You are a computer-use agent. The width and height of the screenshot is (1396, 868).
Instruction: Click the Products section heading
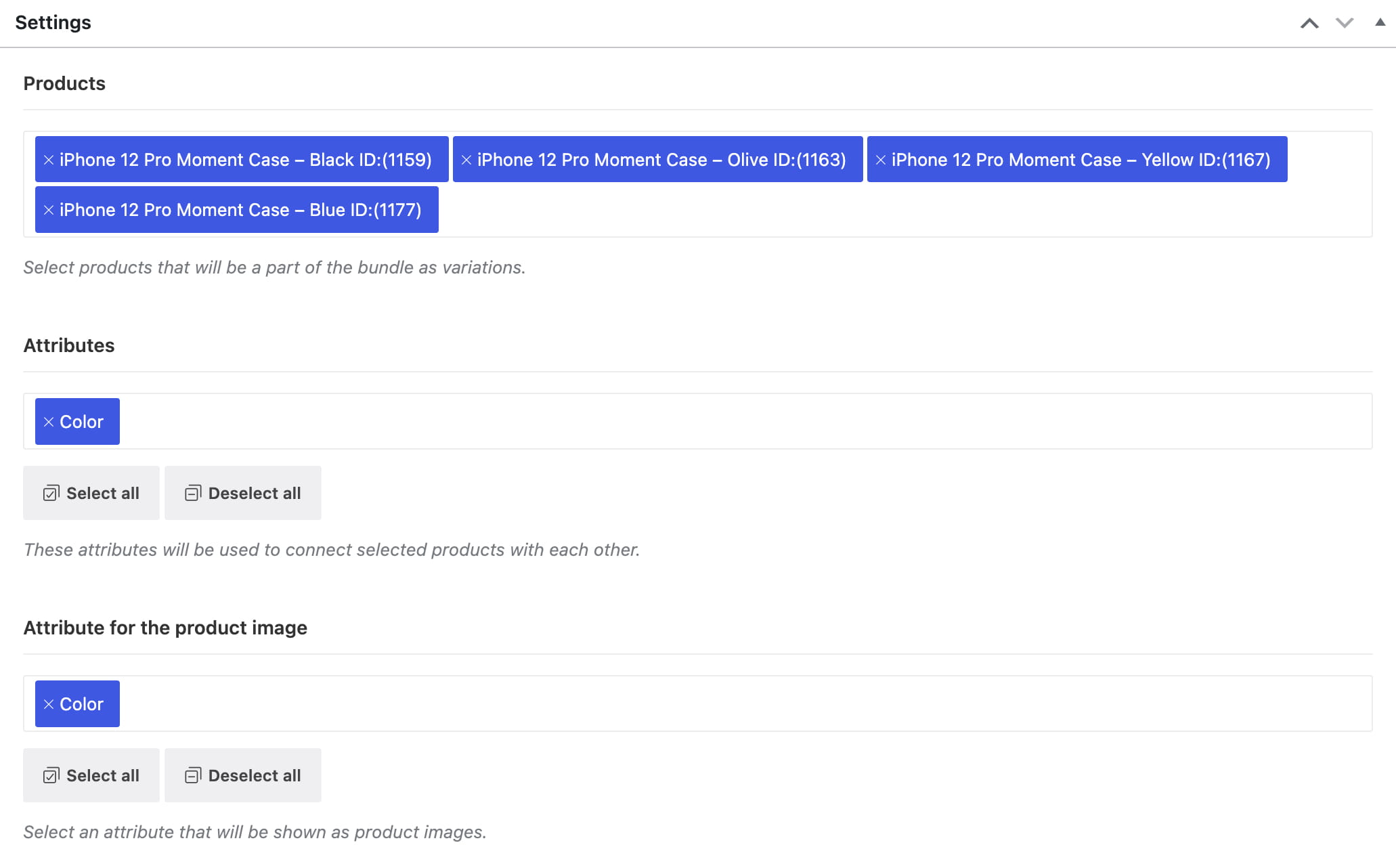coord(64,83)
